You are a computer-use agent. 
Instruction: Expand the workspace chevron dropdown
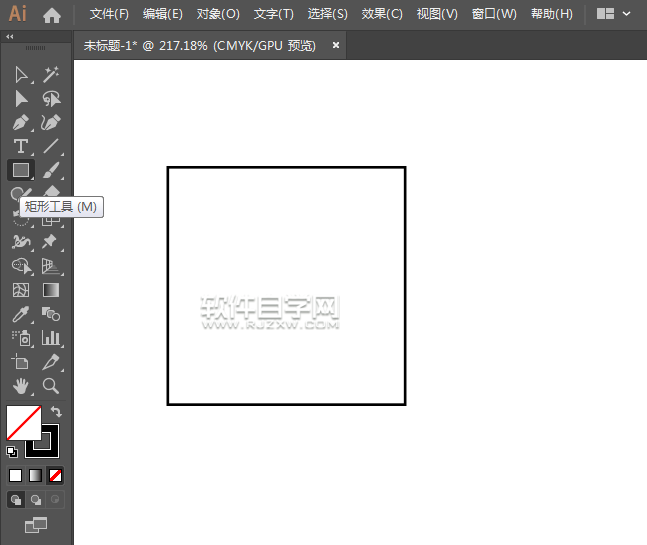coord(626,14)
